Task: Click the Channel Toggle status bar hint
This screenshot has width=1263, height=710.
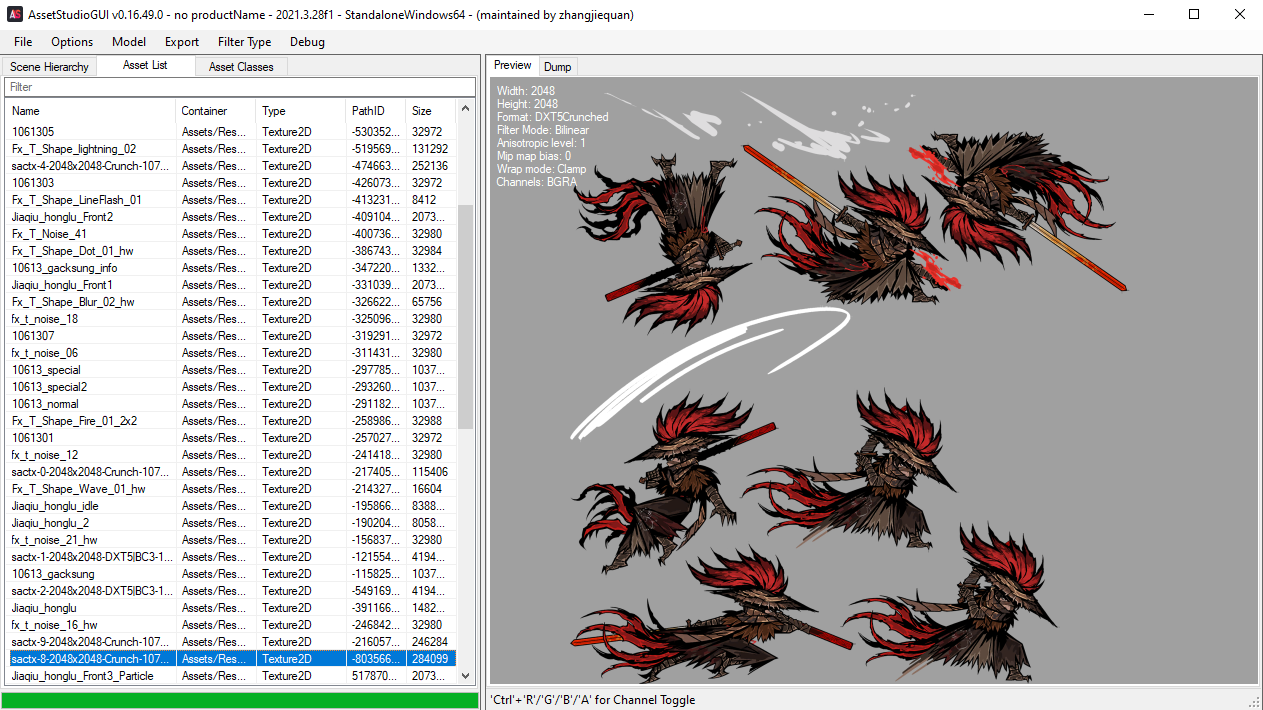Action: [593, 700]
